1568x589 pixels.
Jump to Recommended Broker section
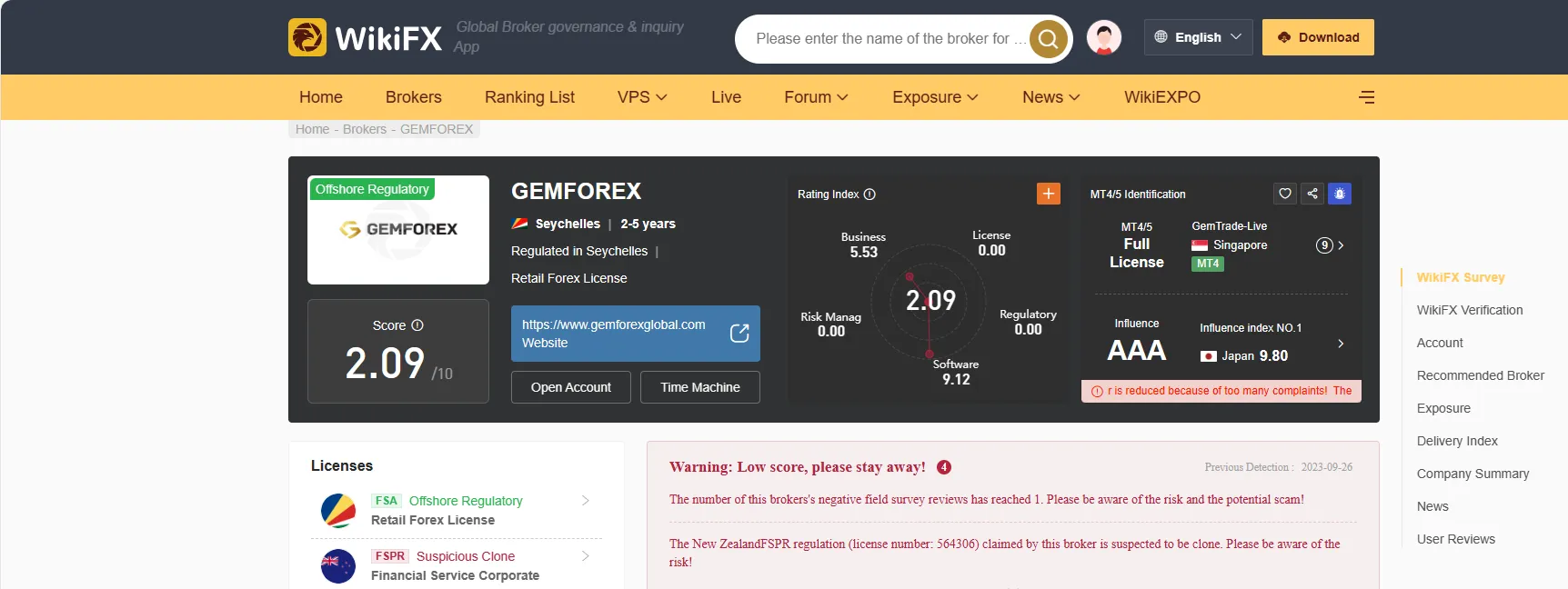pos(1481,375)
